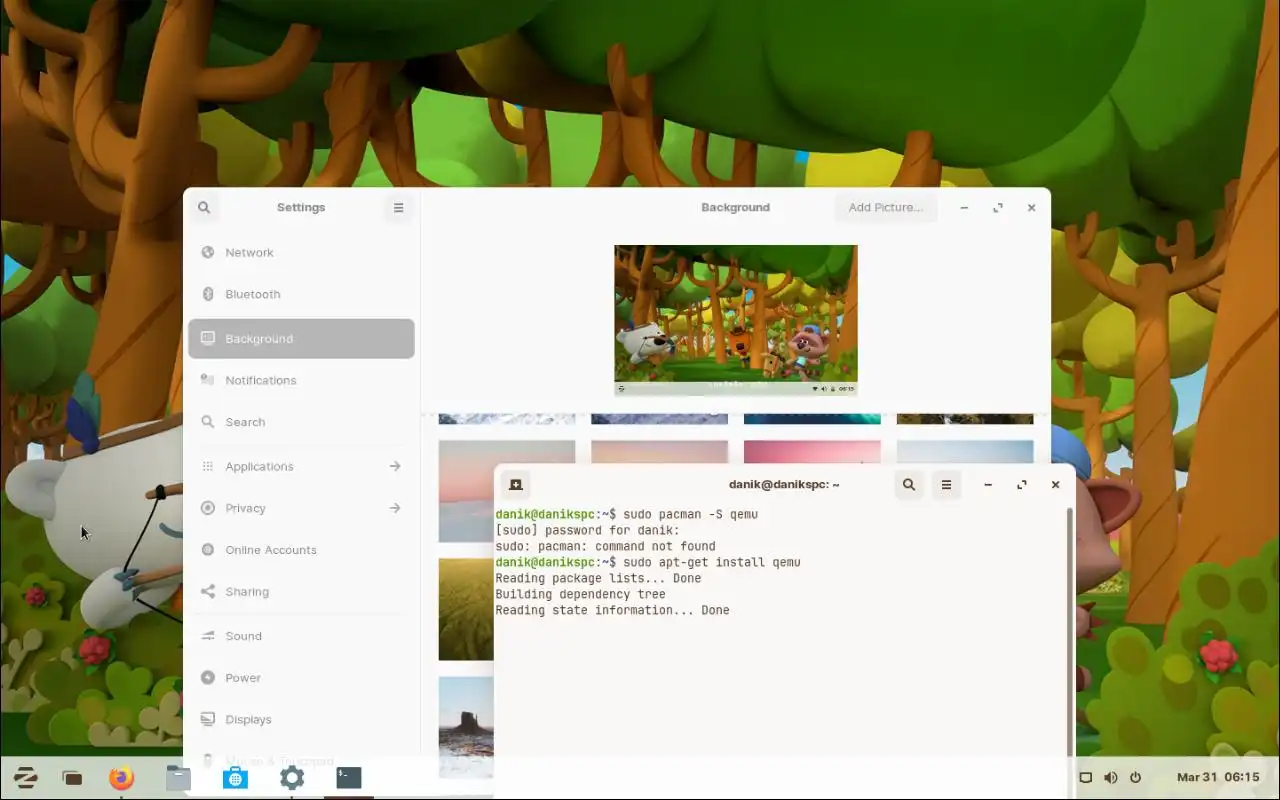Click the current background preview image

[x=736, y=320]
